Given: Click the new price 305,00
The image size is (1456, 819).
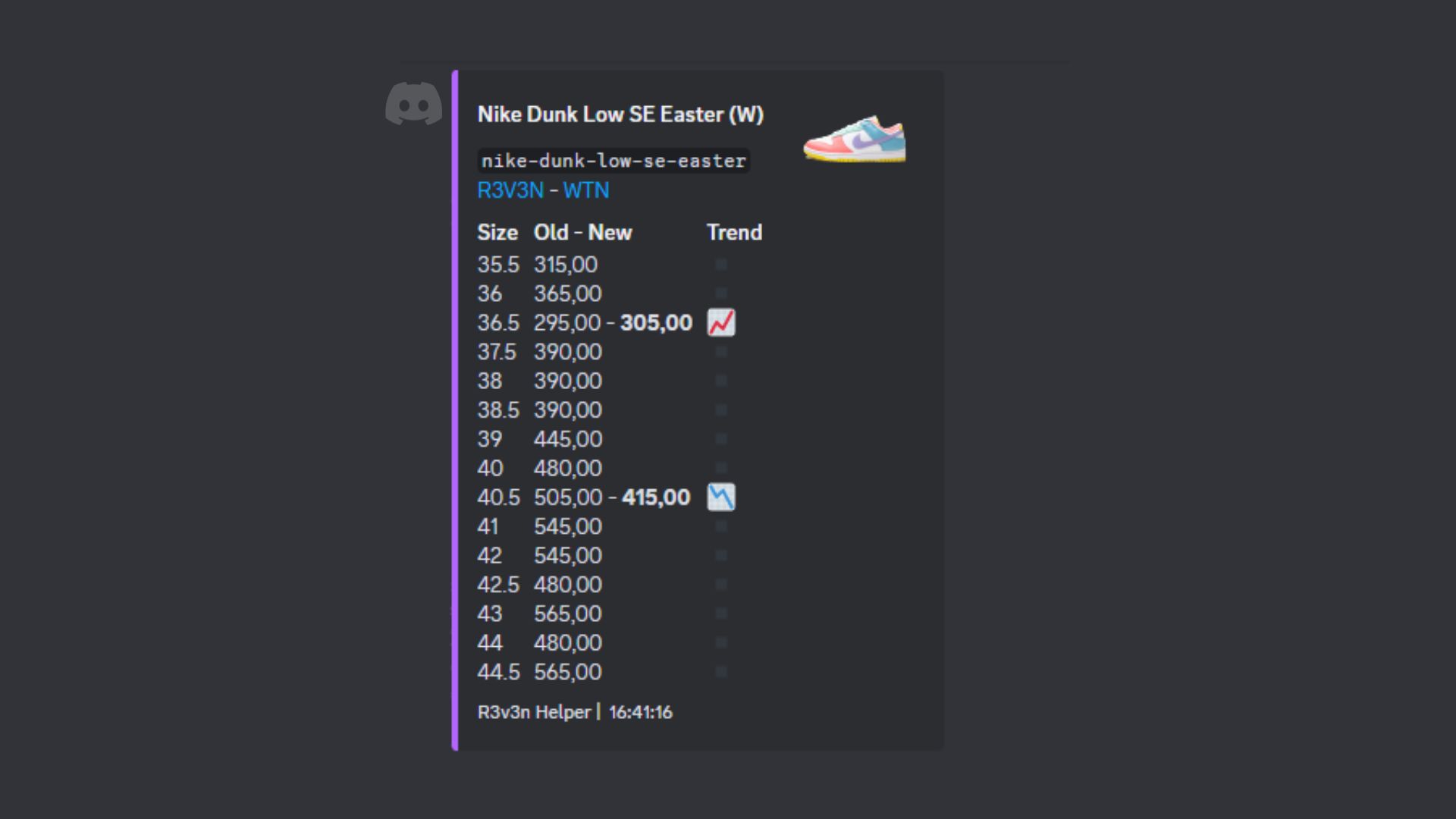Looking at the screenshot, I should (656, 323).
